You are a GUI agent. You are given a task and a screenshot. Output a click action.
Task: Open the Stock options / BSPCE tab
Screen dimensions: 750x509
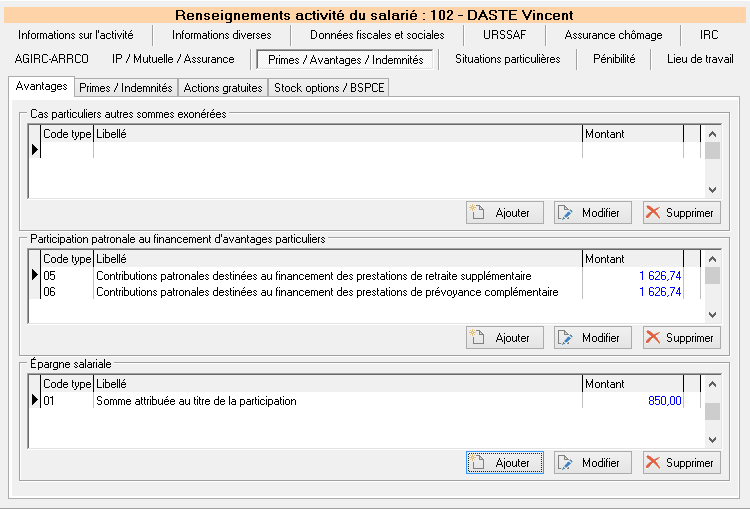pos(330,88)
